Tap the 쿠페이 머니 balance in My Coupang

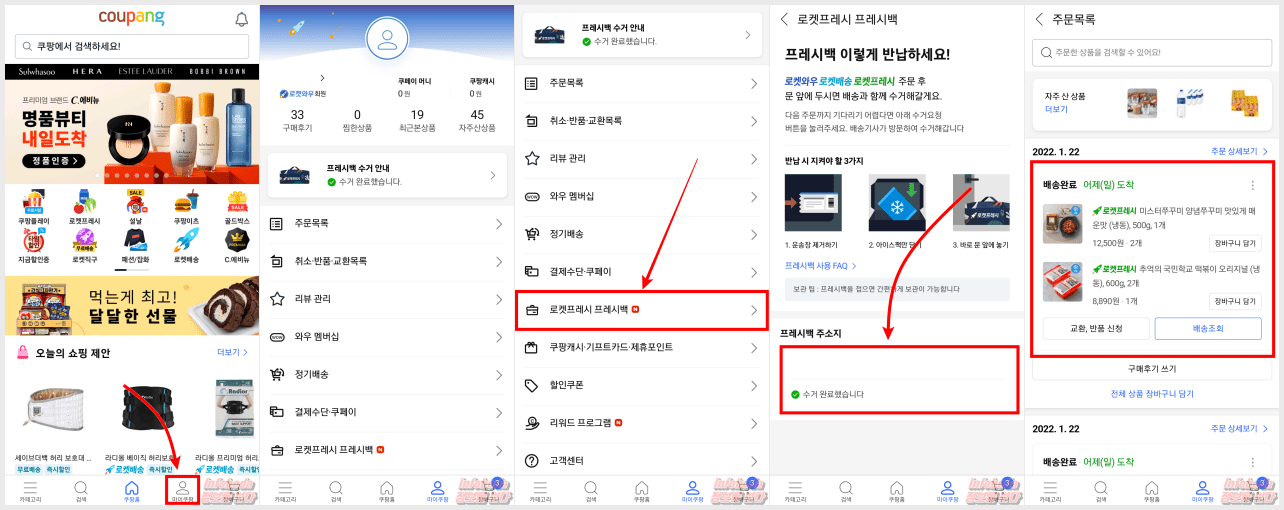pyautogui.click(x=417, y=86)
